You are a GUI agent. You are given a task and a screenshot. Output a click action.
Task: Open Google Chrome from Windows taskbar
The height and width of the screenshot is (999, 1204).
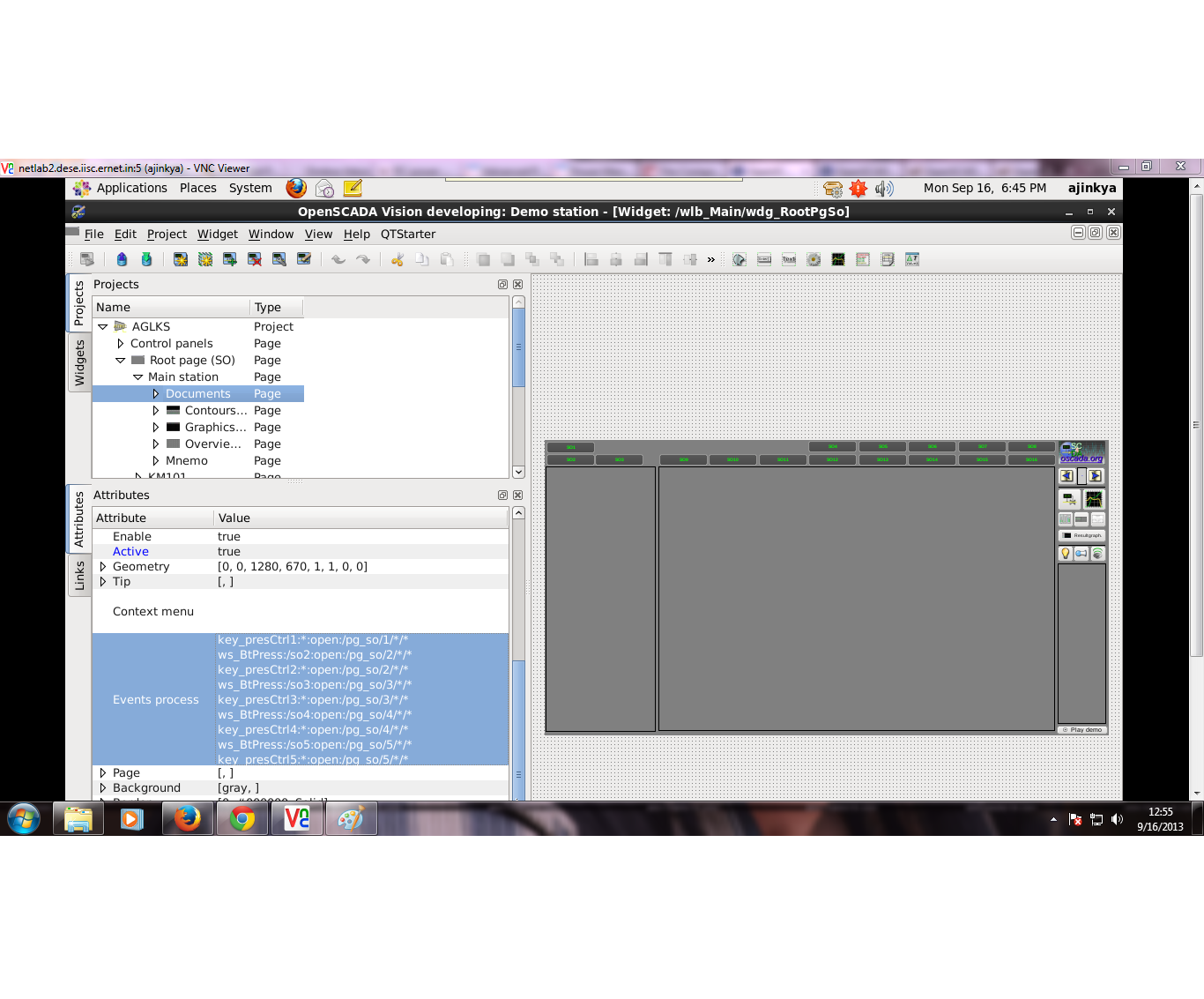[242, 819]
